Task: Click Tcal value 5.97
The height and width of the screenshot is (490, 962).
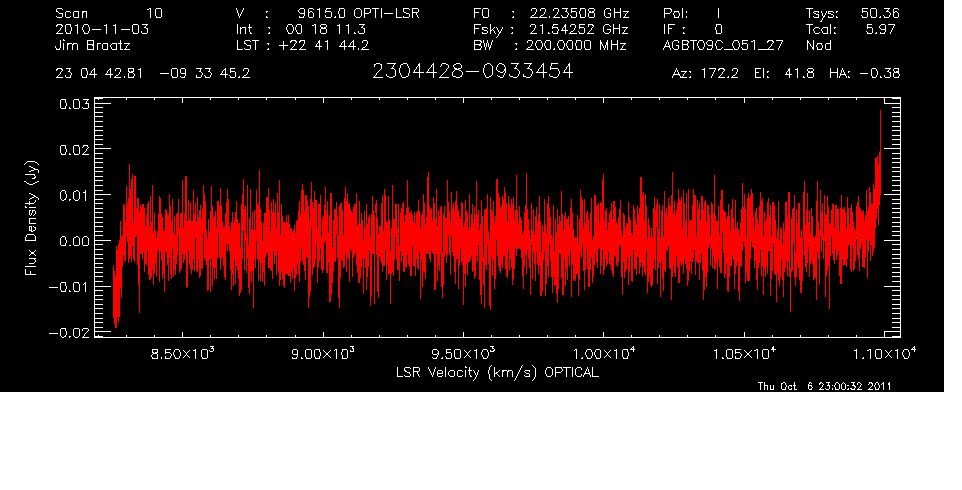Action: click(x=882, y=29)
